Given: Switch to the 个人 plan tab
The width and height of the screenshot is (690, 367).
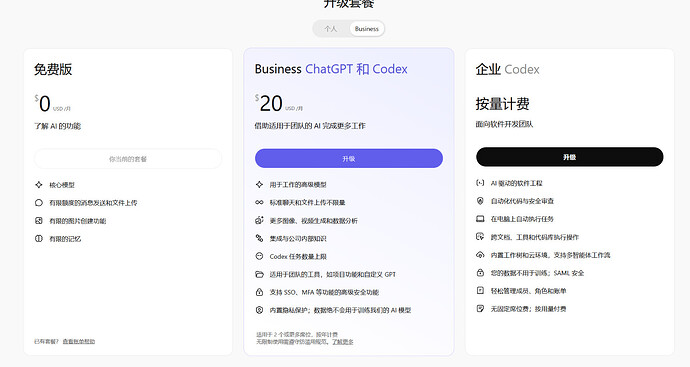Looking at the screenshot, I should point(330,29).
